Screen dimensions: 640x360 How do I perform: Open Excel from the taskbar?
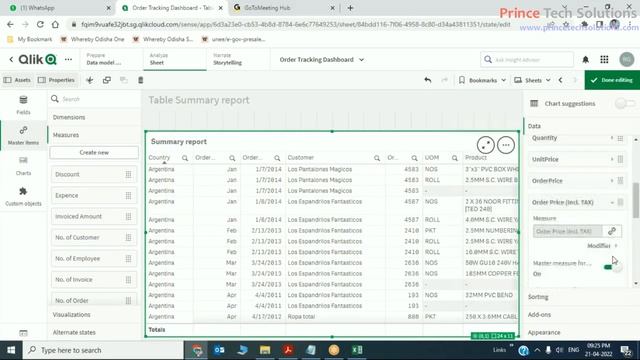357,350
